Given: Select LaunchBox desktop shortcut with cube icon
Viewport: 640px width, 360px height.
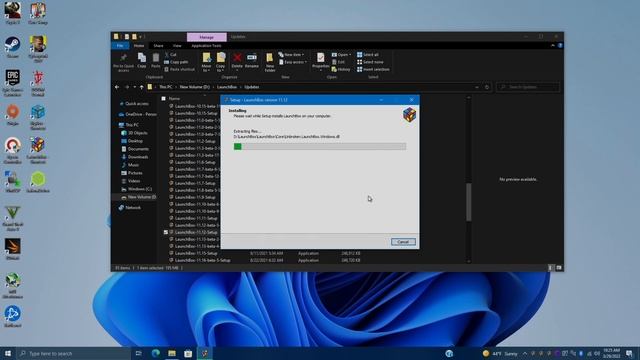Looking at the screenshot, I should coord(38,150).
